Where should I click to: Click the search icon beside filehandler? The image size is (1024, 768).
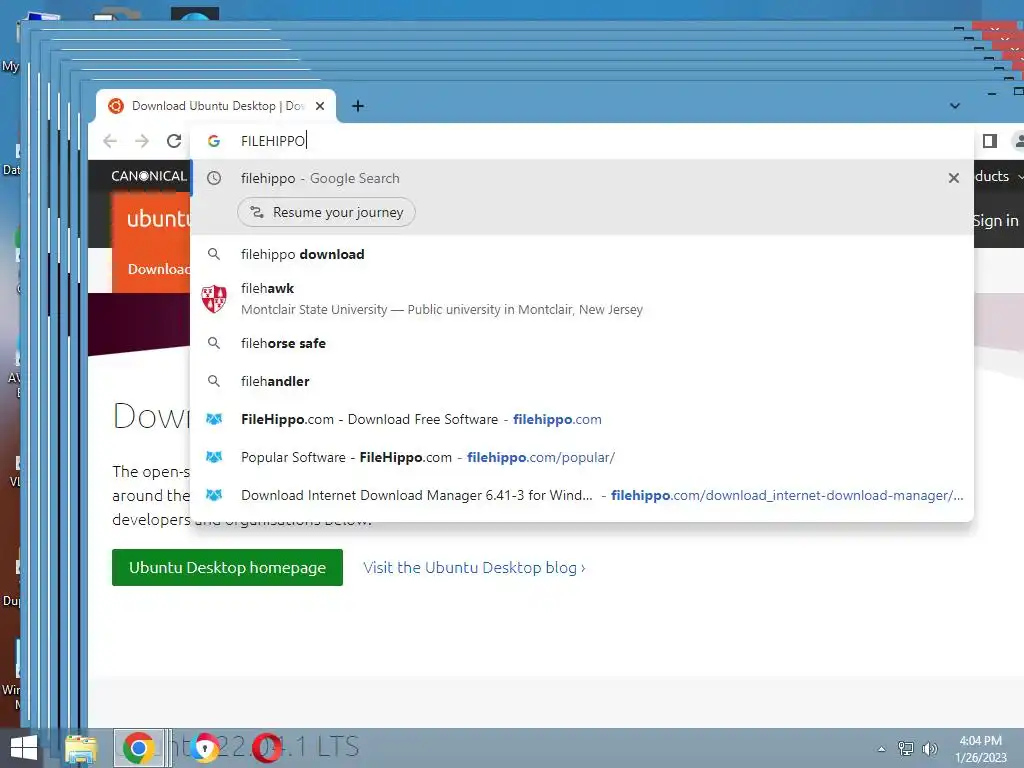[214, 381]
